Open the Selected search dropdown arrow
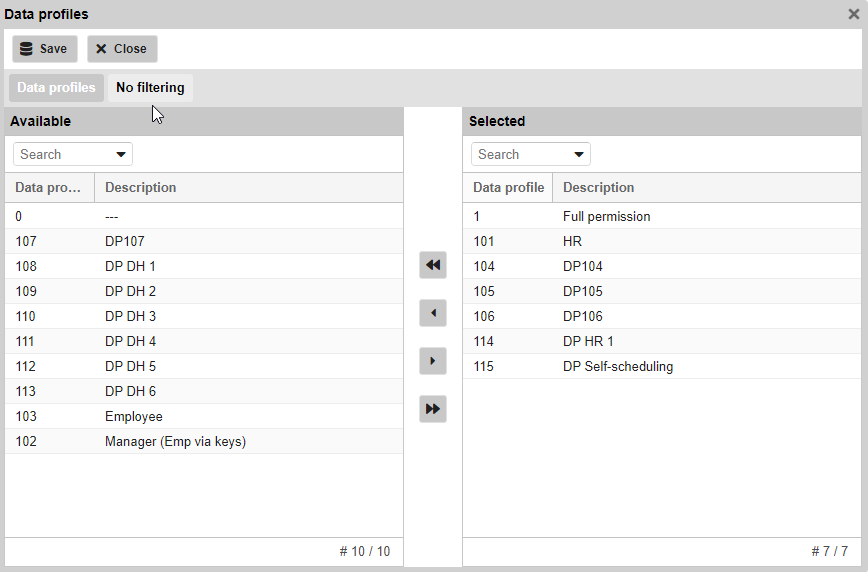Screen dimensions: 868x572 (580, 154)
